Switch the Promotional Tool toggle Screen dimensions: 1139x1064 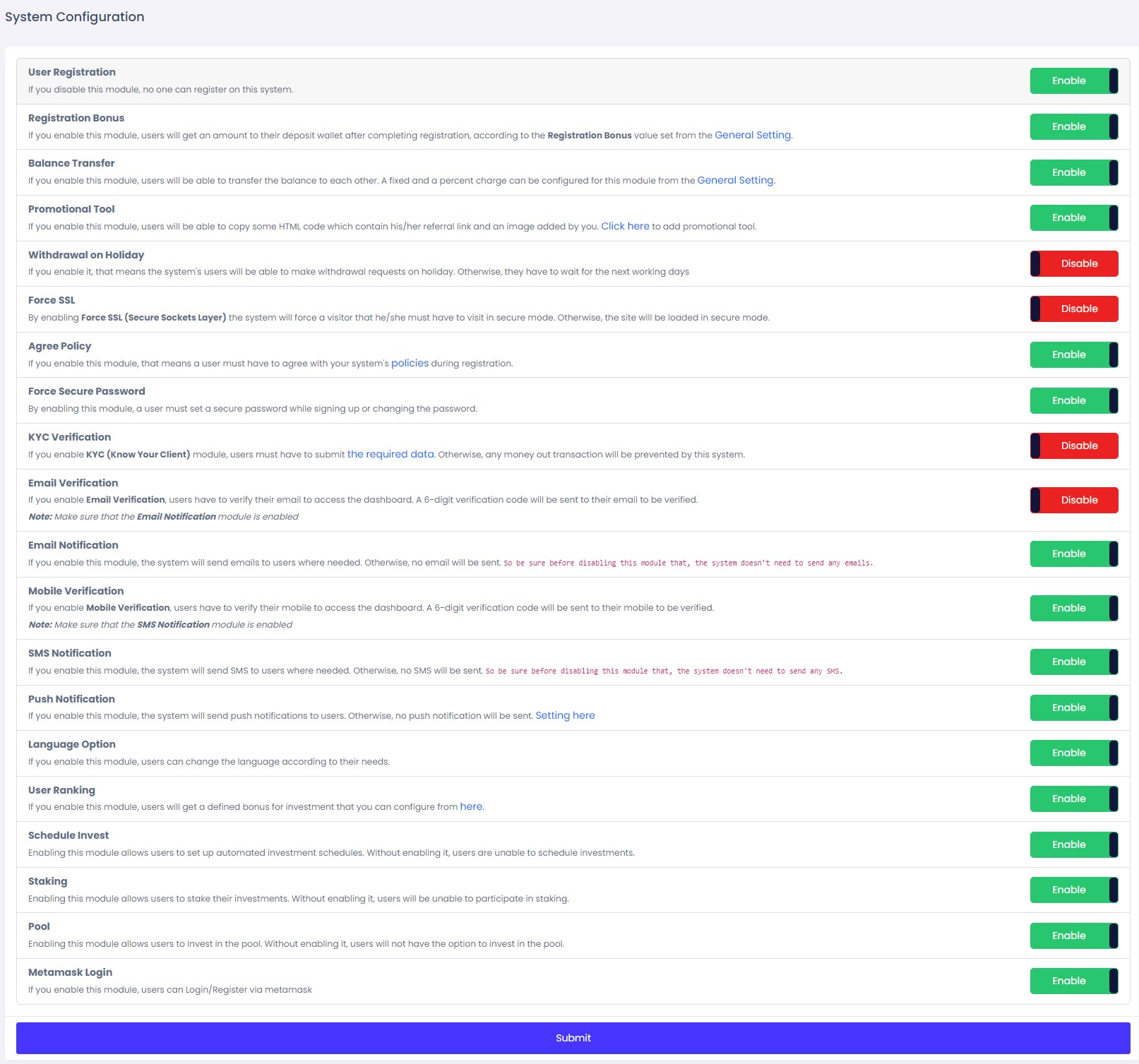coord(1073,218)
